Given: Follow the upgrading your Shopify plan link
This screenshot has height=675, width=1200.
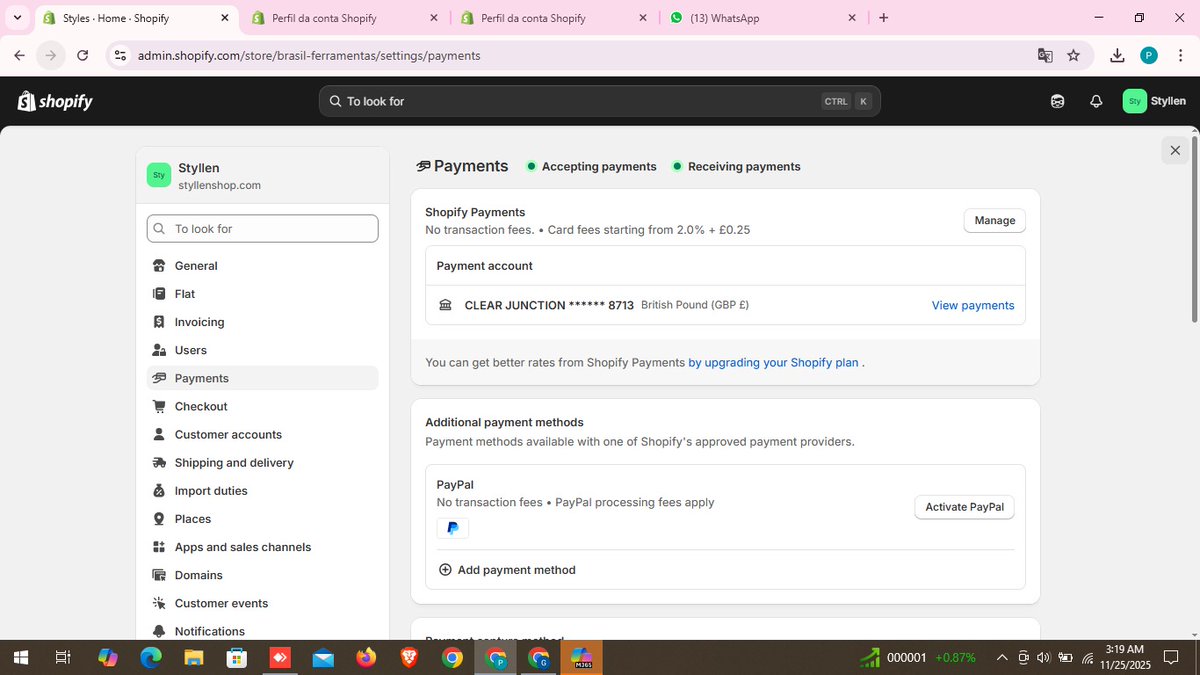Looking at the screenshot, I should tap(773, 363).
